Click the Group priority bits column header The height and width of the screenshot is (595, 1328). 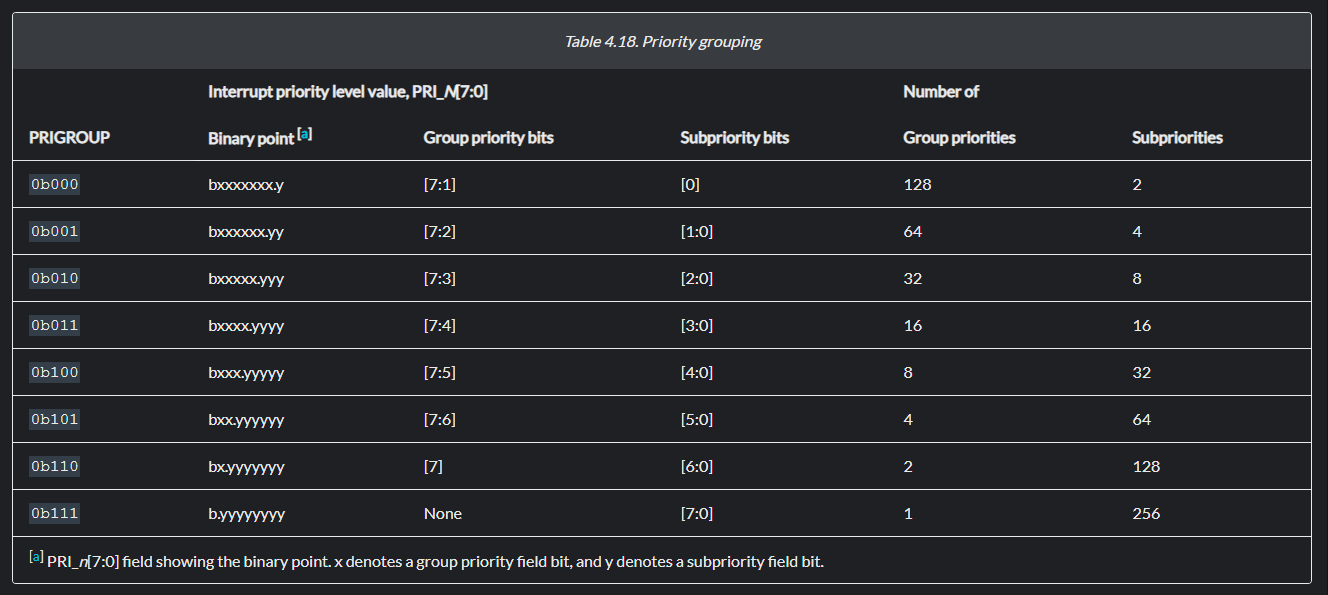(x=488, y=138)
